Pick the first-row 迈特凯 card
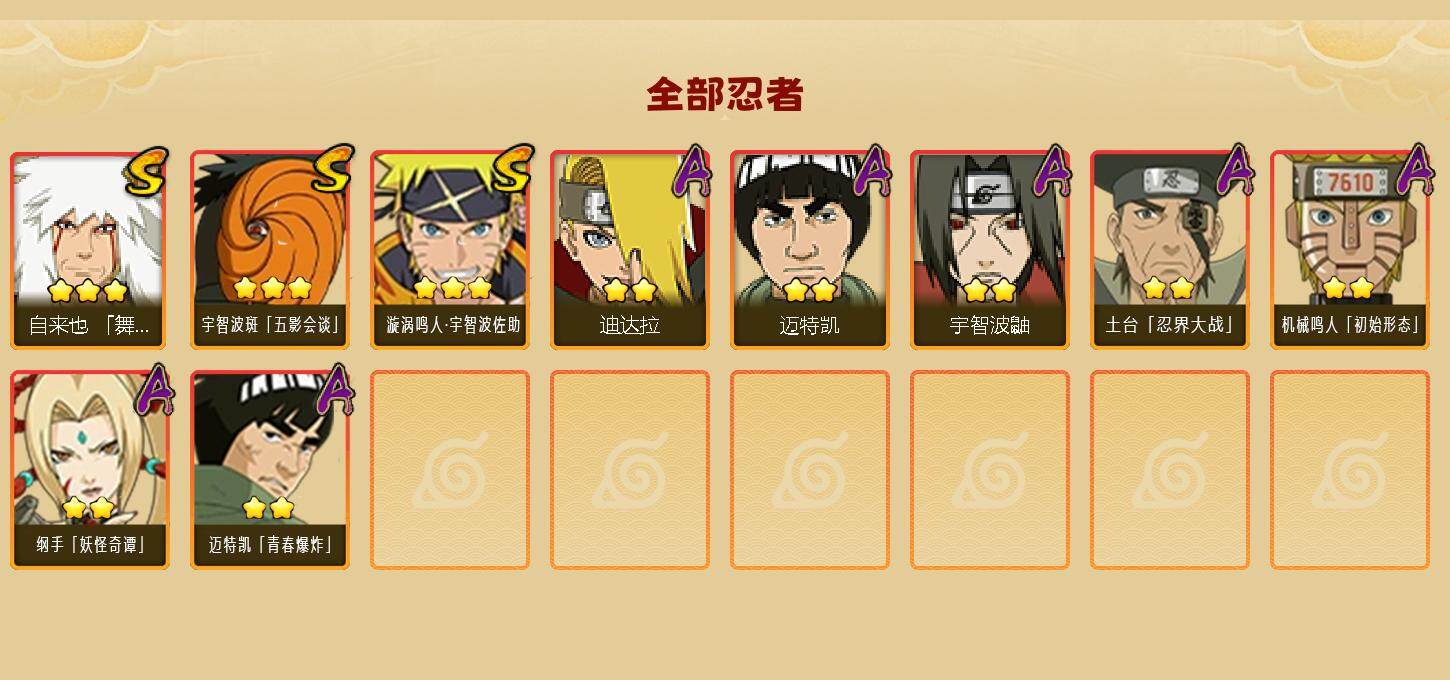The image size is (1450, 680). click(x=810, y=250)
